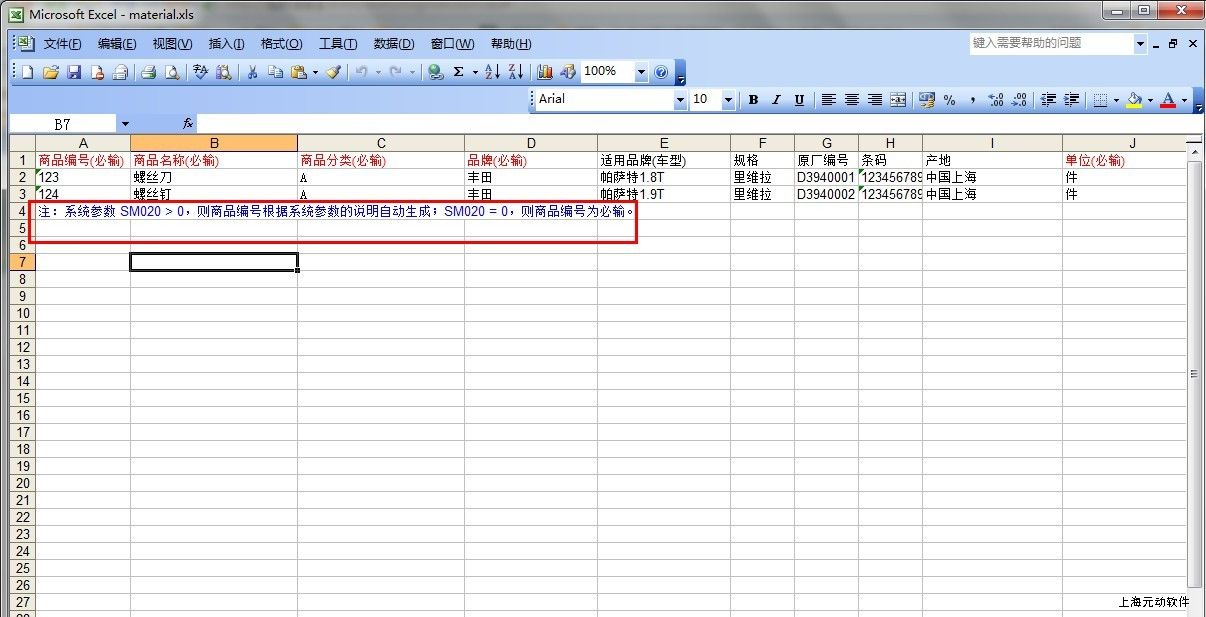This screenshot has width=1206, height=617.
Task: Click the Cut scissors icon
Action: [252, 72]
